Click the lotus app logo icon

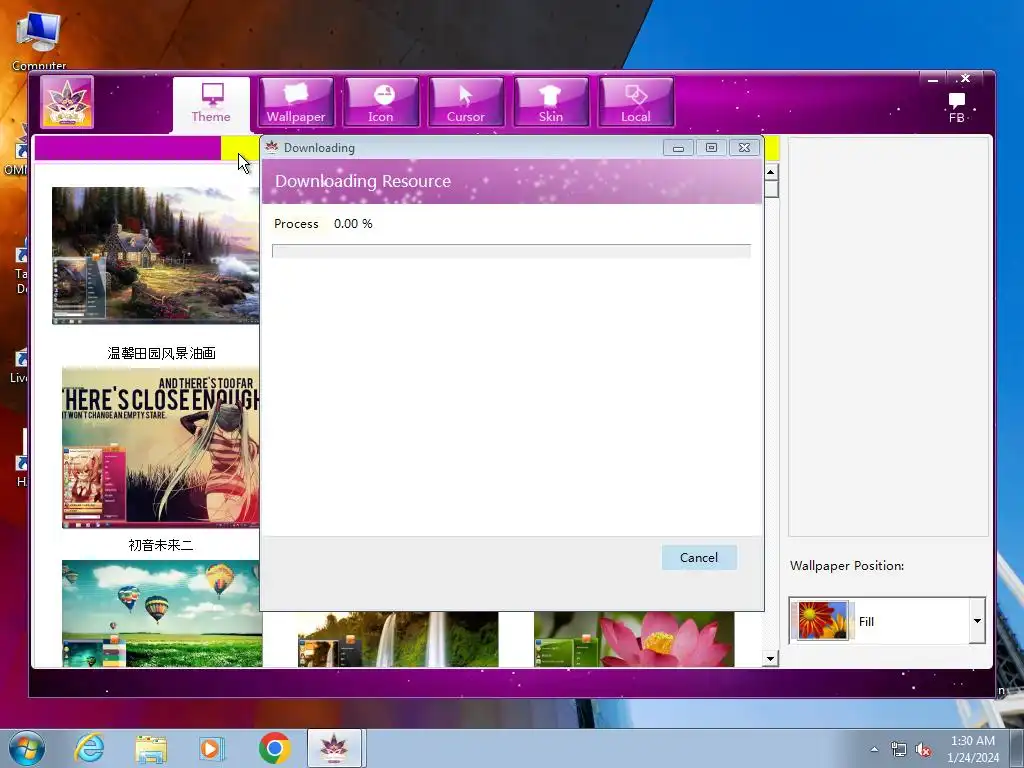tap(67, 102)
